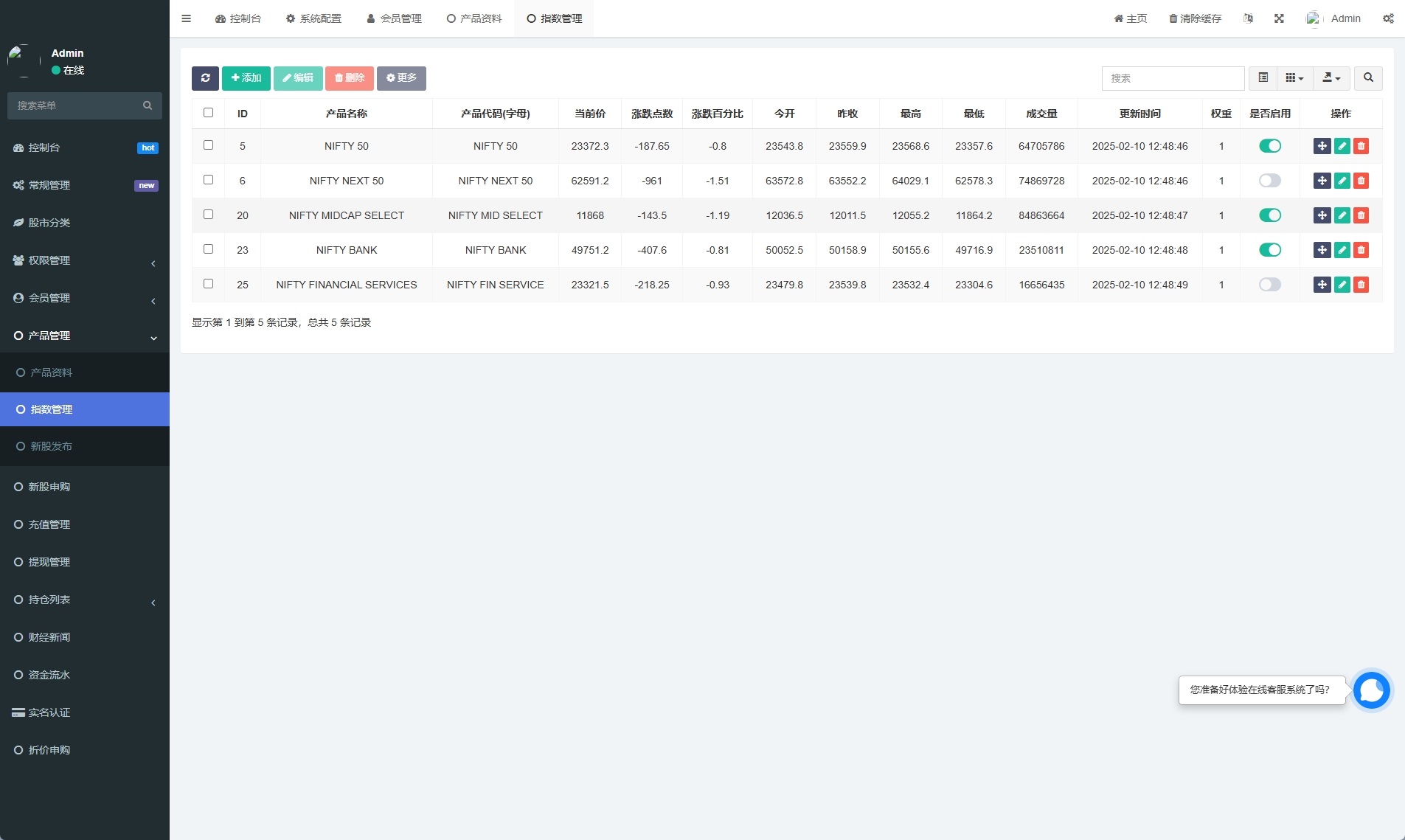Click into the 搜索 table search field
The image size is (1405, 840).
[1173, 78]
